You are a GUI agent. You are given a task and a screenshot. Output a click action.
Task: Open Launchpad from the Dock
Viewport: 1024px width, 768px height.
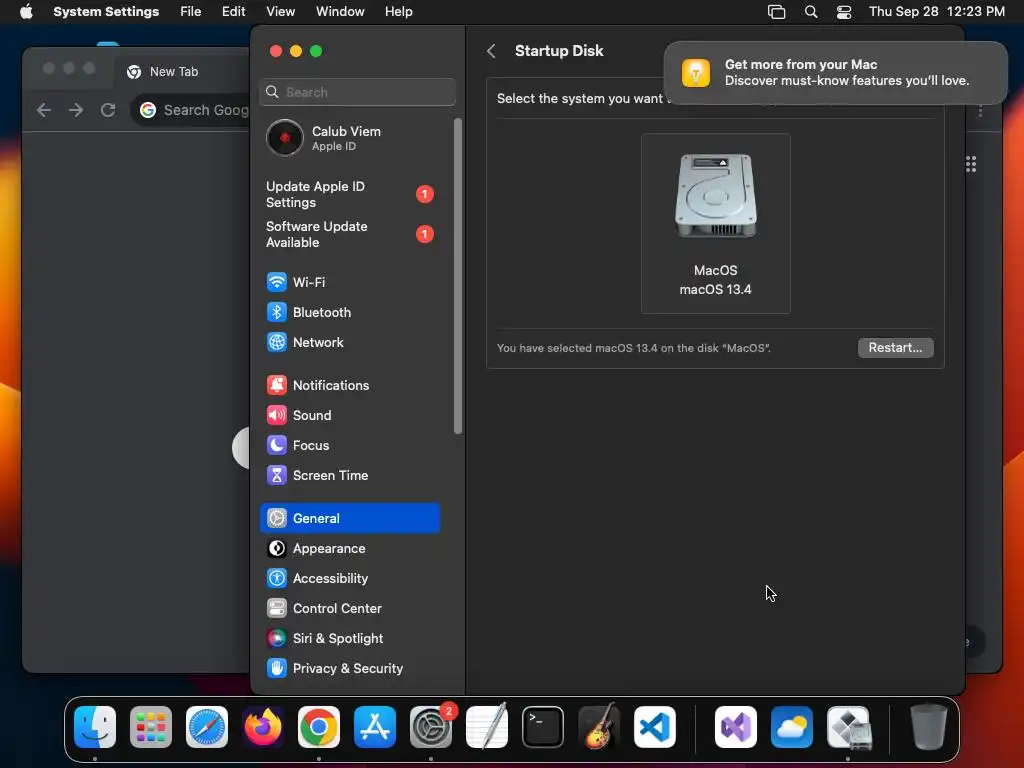(151, 727)
